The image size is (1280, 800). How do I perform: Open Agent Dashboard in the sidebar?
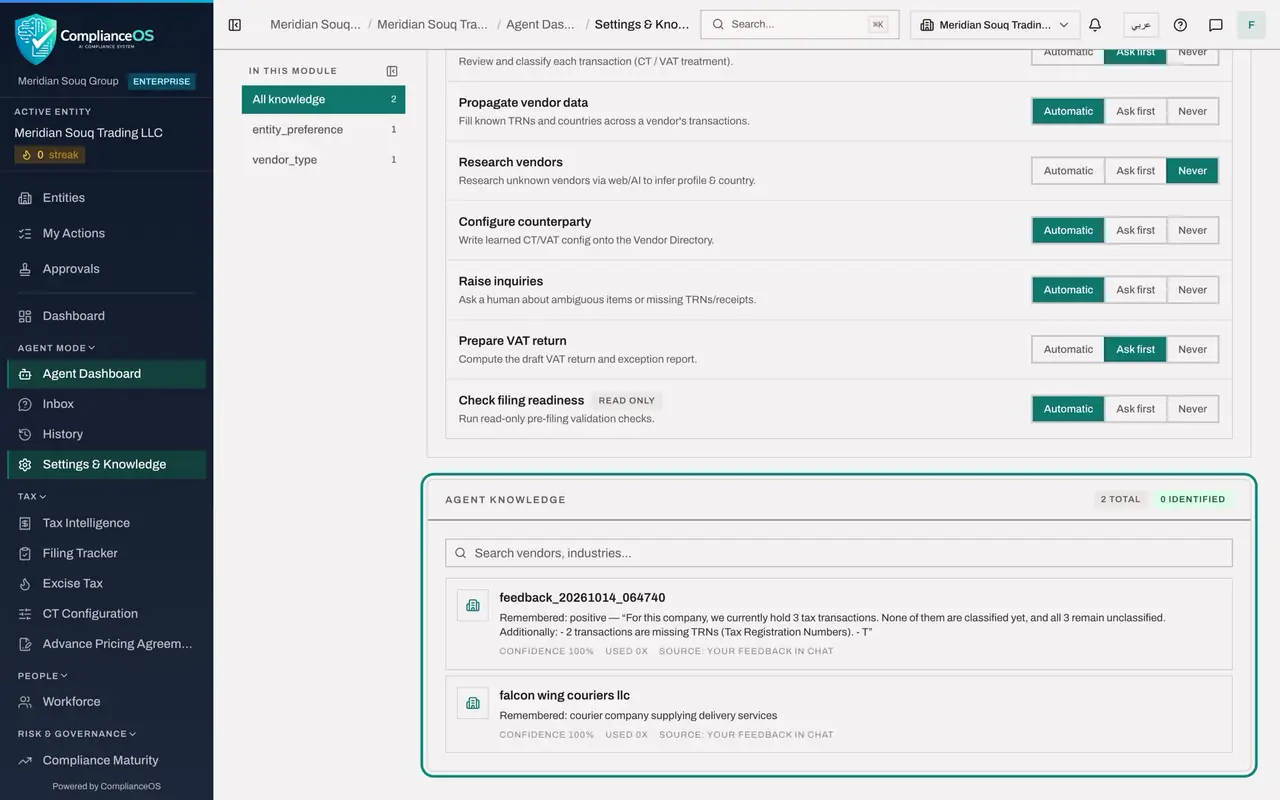(106, 374)
